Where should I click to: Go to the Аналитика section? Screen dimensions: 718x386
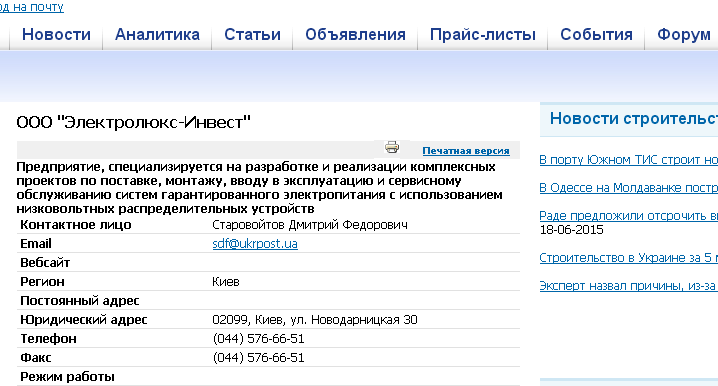pyautogui.click(x=157, y=34)
